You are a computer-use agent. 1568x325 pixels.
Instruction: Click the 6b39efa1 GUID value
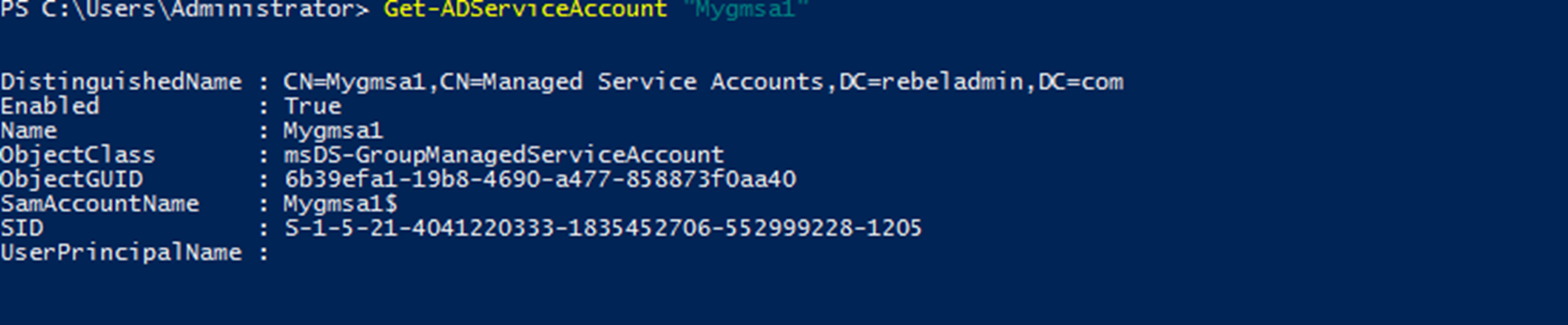540,179
